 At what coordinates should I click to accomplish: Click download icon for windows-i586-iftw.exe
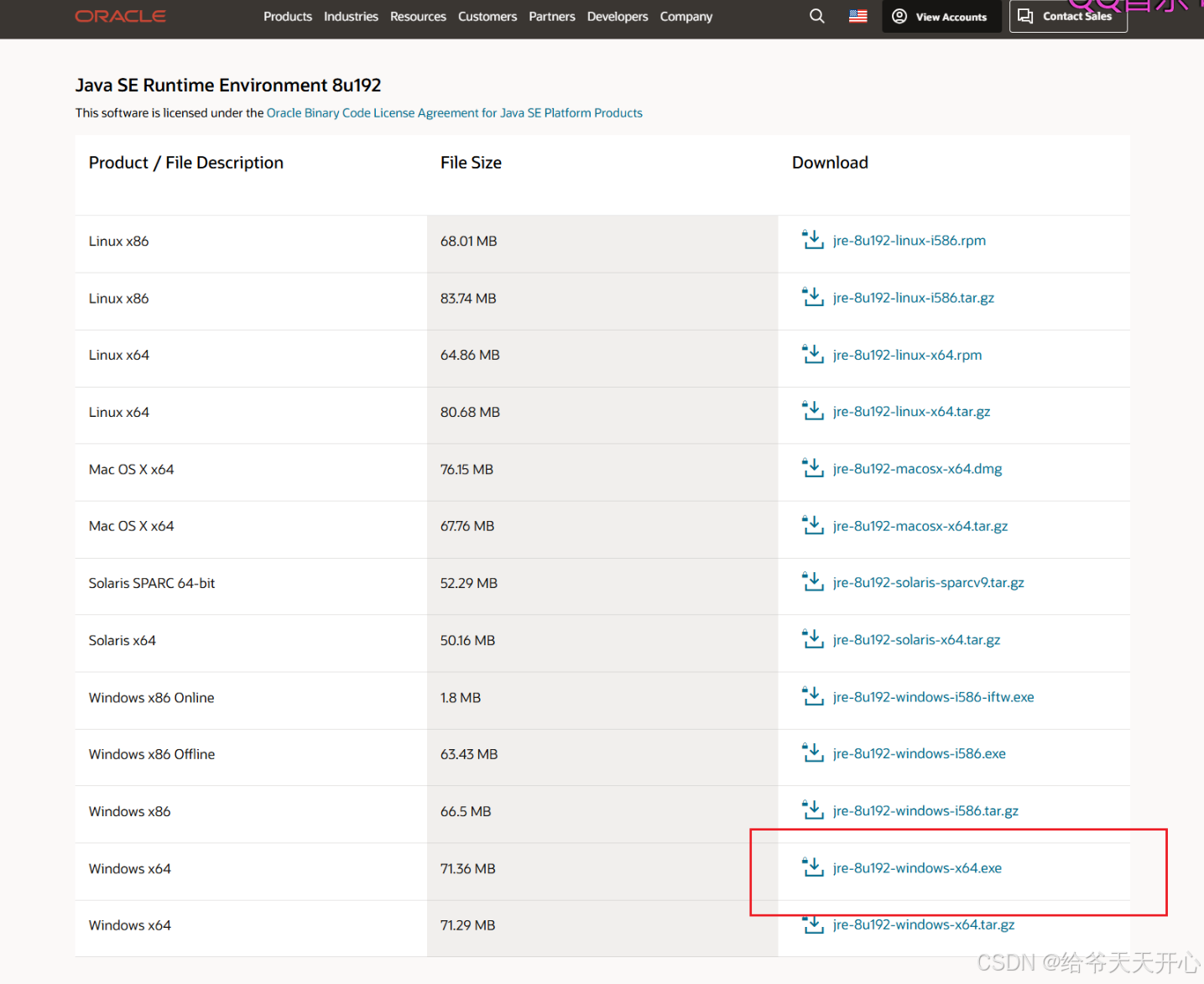point(812,696)
